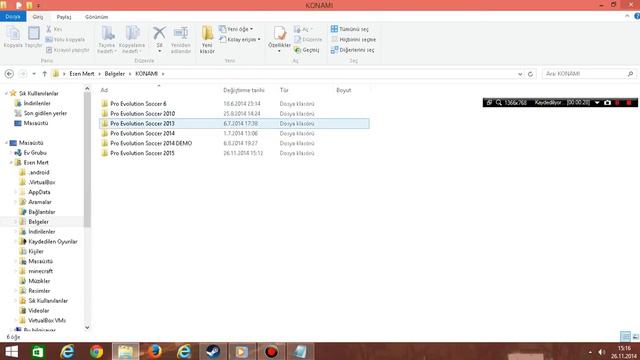Select the Pro Evolution Soccer 6 folder
Image resolution: width=640 pixels, height=360 pixels.
pos(138,104)
